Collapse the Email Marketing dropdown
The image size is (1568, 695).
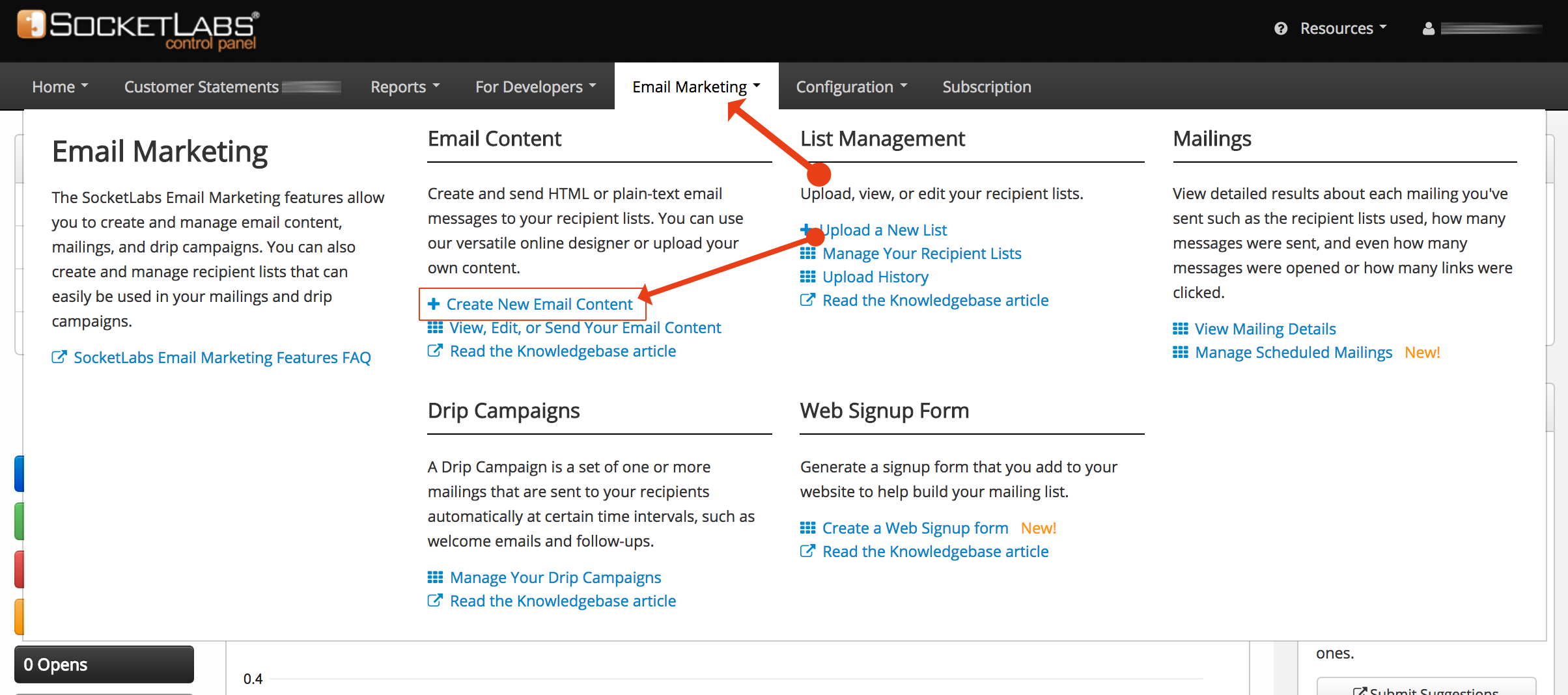[696, 87]
